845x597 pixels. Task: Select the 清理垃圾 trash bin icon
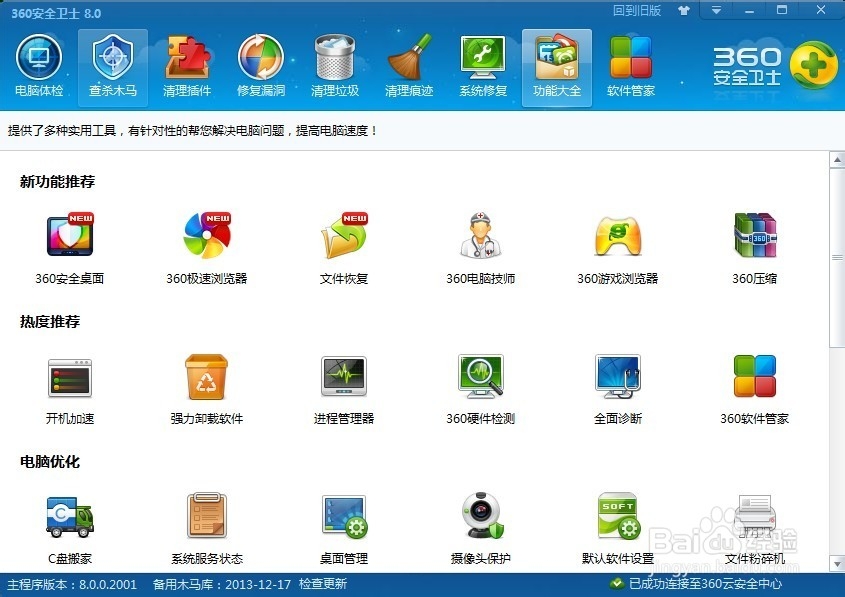pos(335,63)
